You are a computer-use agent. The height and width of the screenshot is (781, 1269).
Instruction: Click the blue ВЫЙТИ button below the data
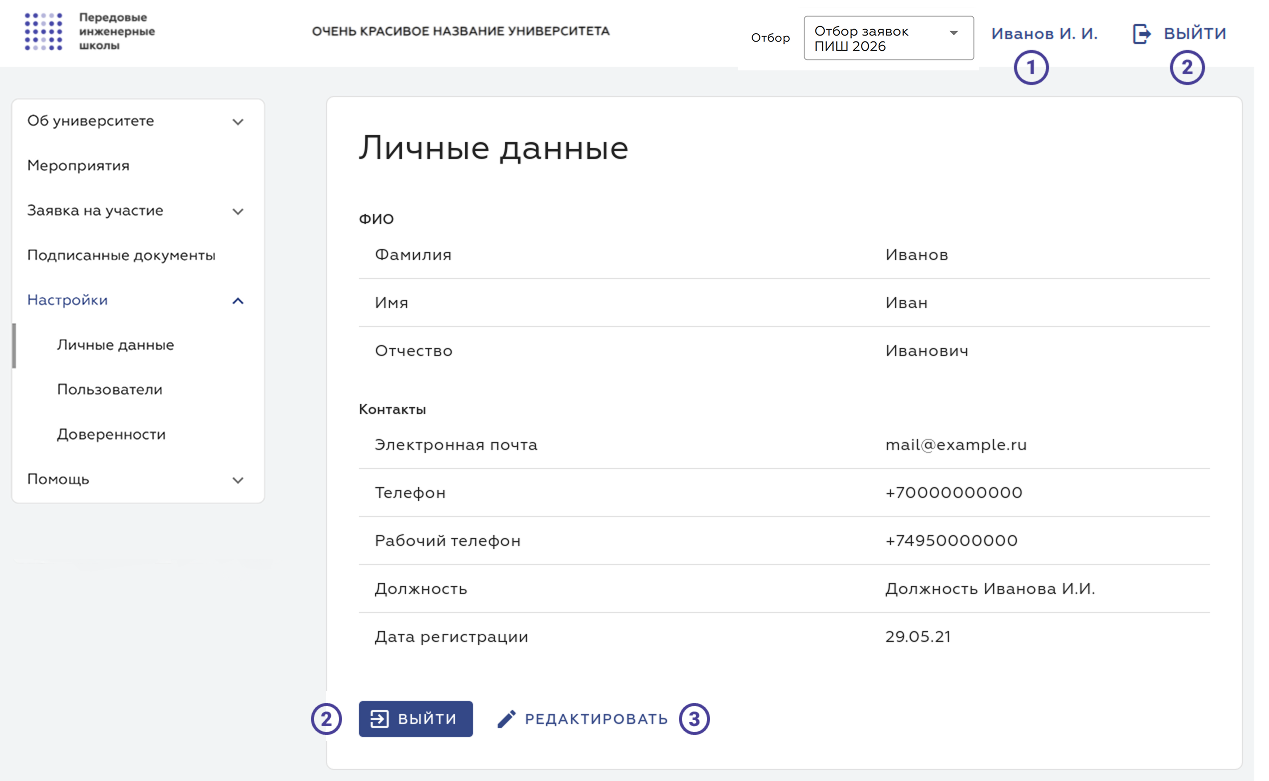pyautogui.click(x=415, y=719)
